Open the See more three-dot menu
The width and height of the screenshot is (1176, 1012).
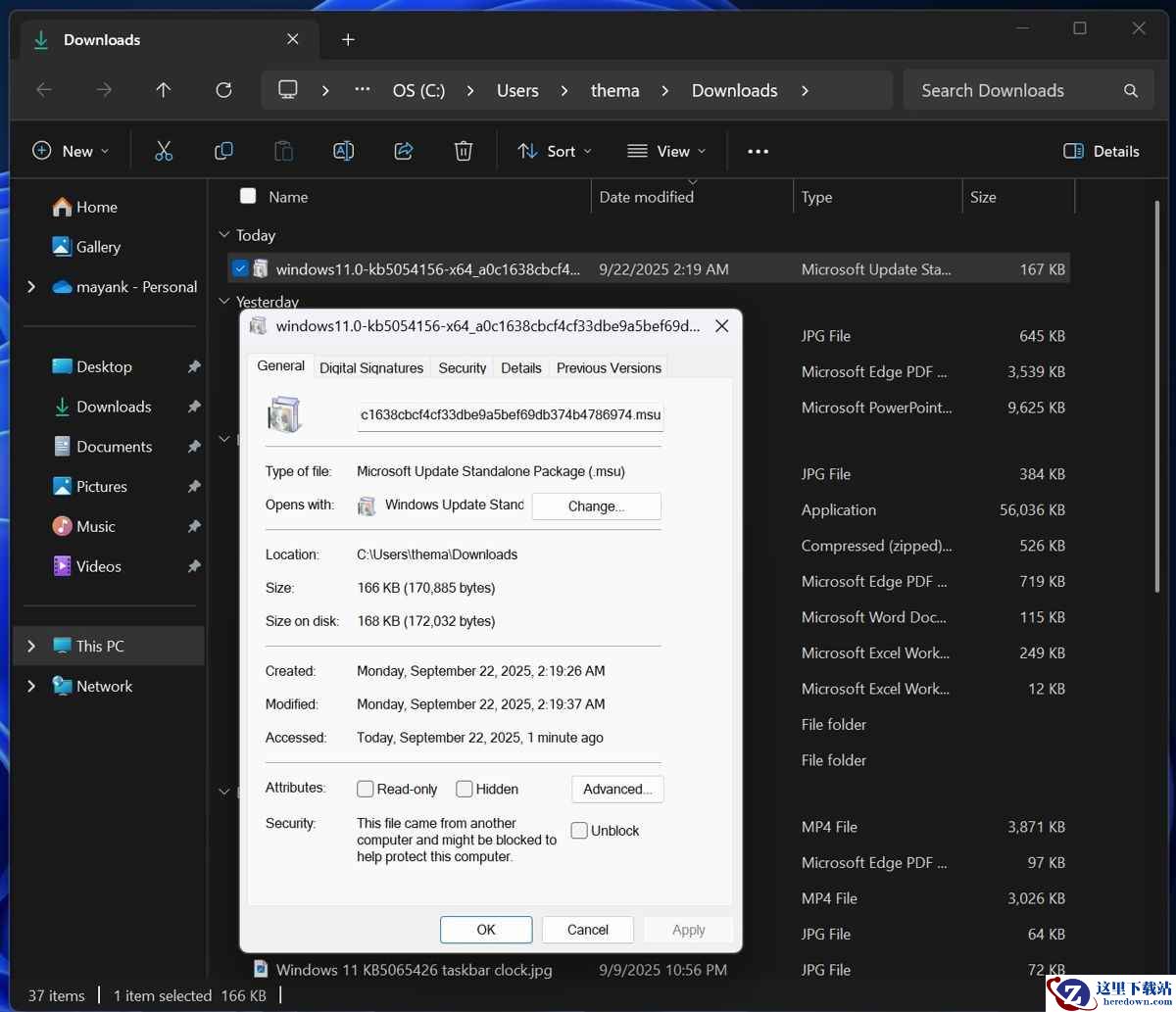tap(758, 151)
